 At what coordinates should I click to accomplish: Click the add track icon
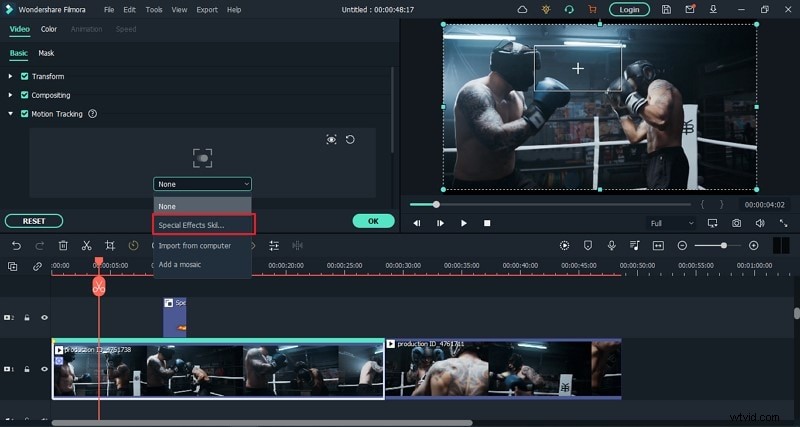[x=13, y=266]
